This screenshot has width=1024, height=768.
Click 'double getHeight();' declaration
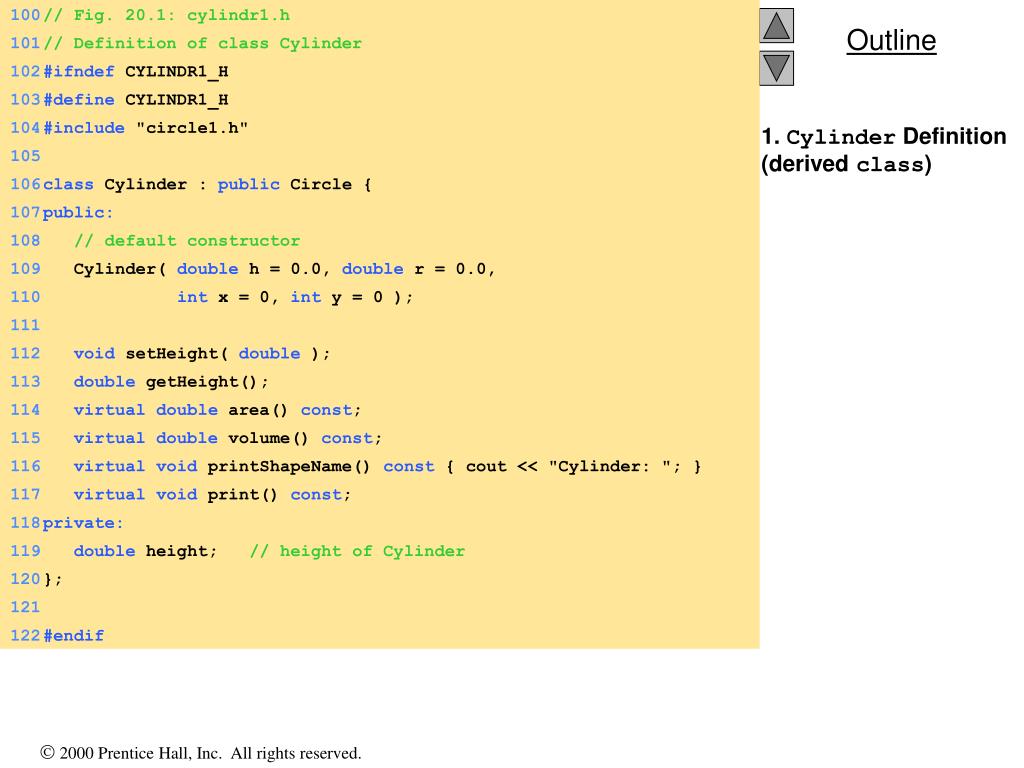(171, 382)
